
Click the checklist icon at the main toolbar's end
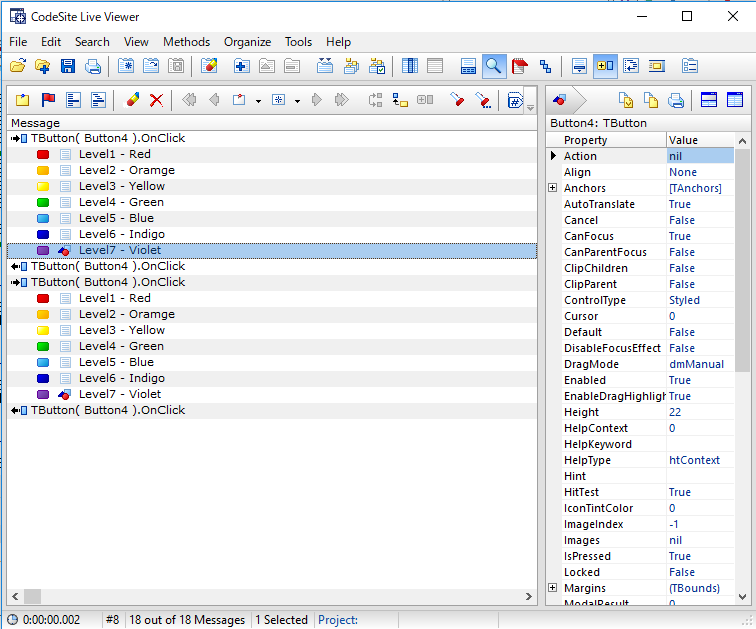click(x=690, y=66)
